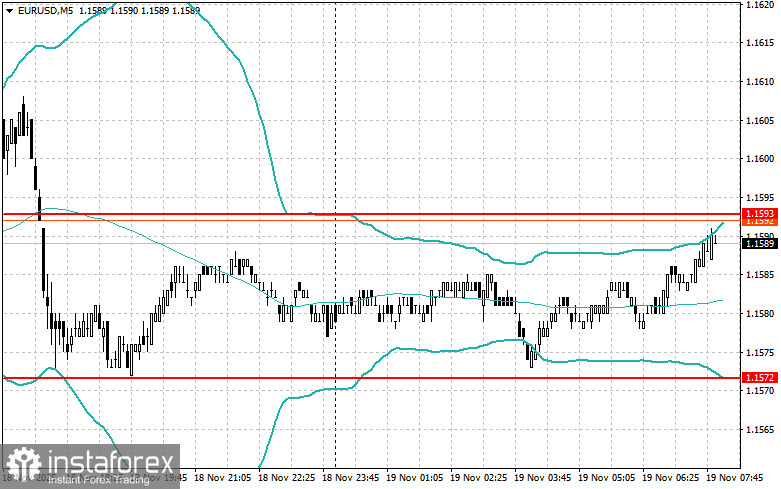Click the 1.1585 price scale value
The height and width of the screenshot is (489, 781).
(x=760, y=275)
